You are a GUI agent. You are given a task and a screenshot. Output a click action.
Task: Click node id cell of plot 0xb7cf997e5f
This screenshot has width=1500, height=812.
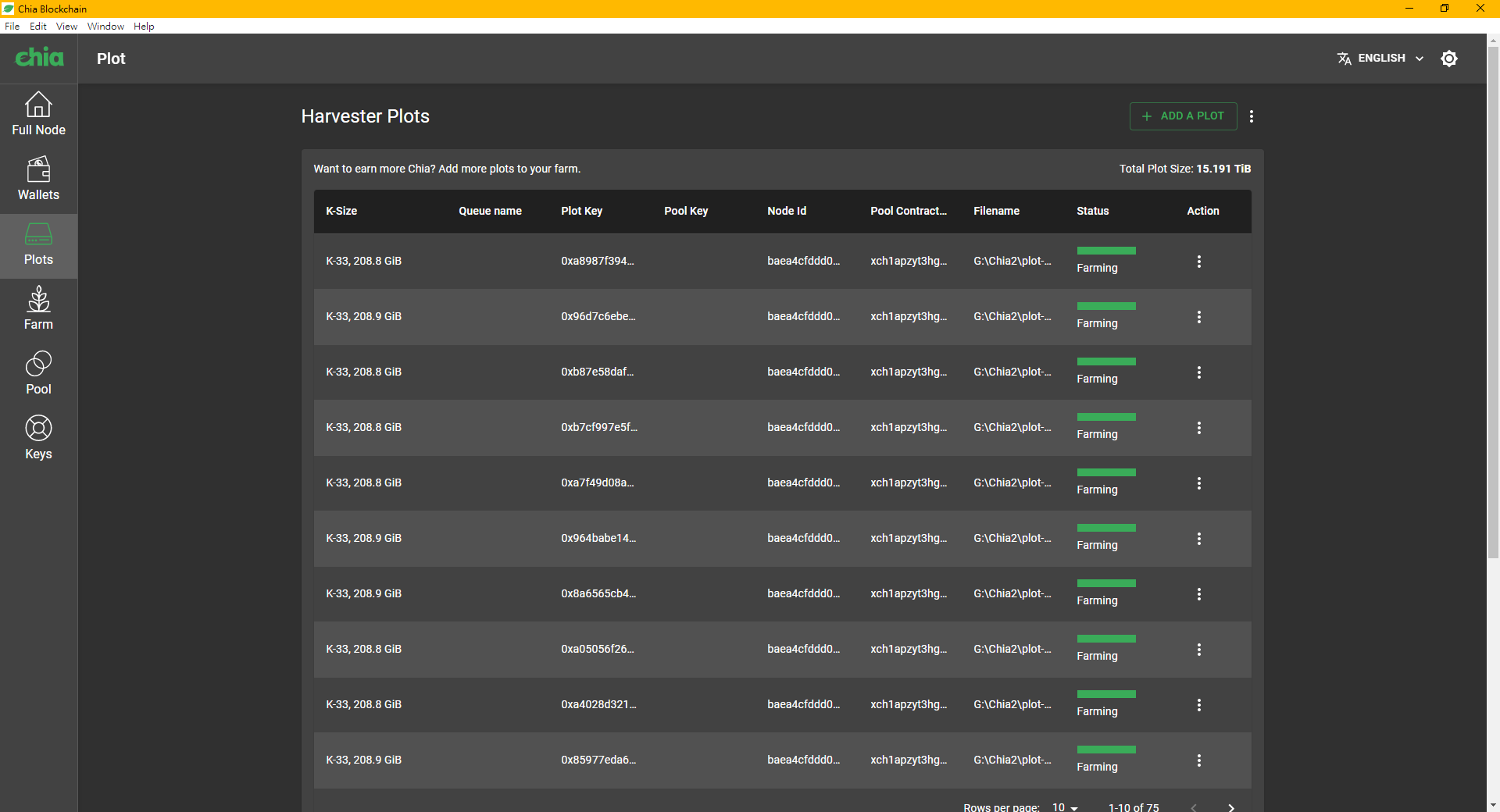coord(803,427)
